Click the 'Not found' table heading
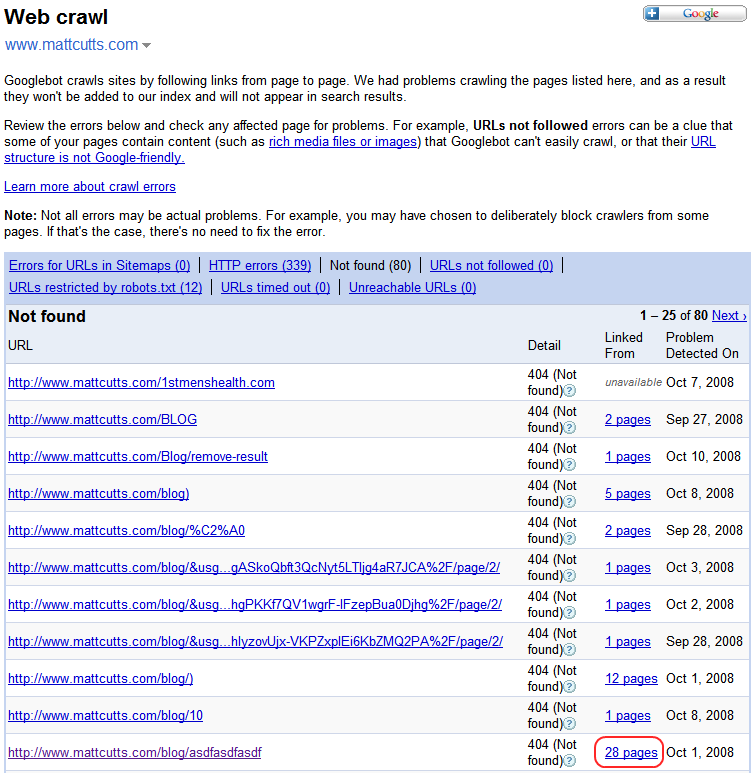Viewport: 756px width, 773px height. (x=47, y=316)
